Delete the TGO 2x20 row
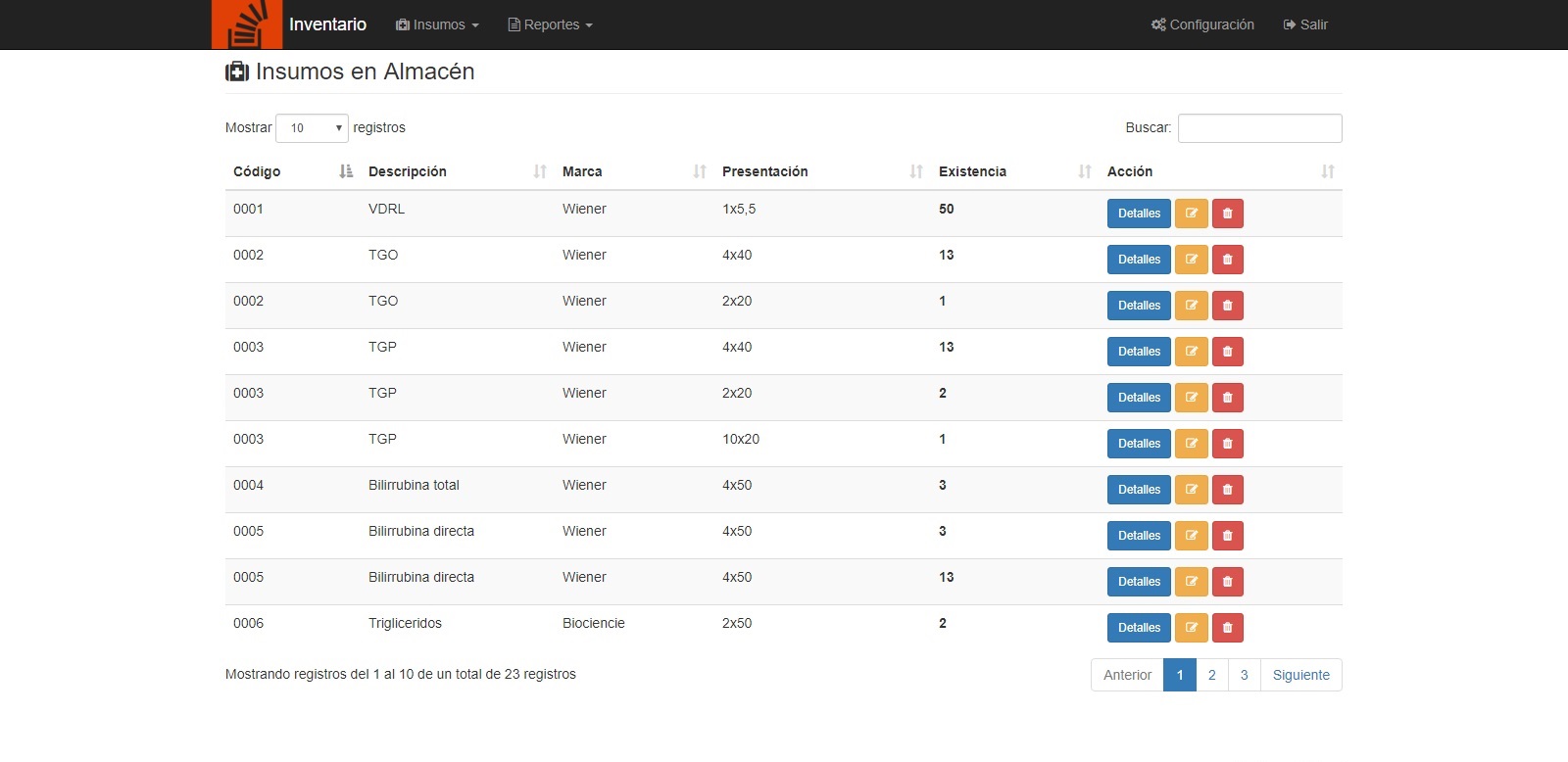The image size is (1568, 762). pos(1228,306)
